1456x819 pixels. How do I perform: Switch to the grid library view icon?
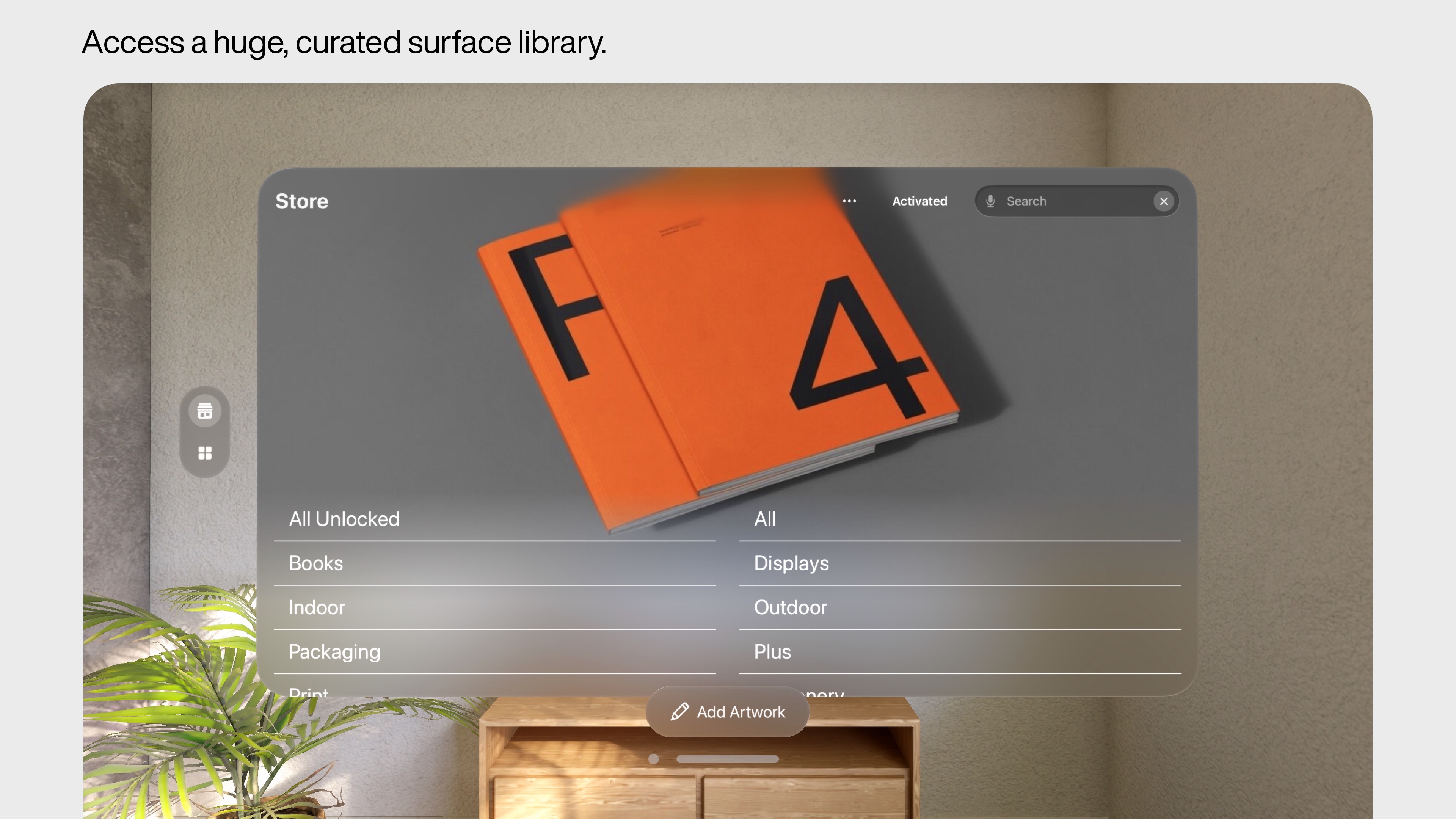[x=205, y=453]
